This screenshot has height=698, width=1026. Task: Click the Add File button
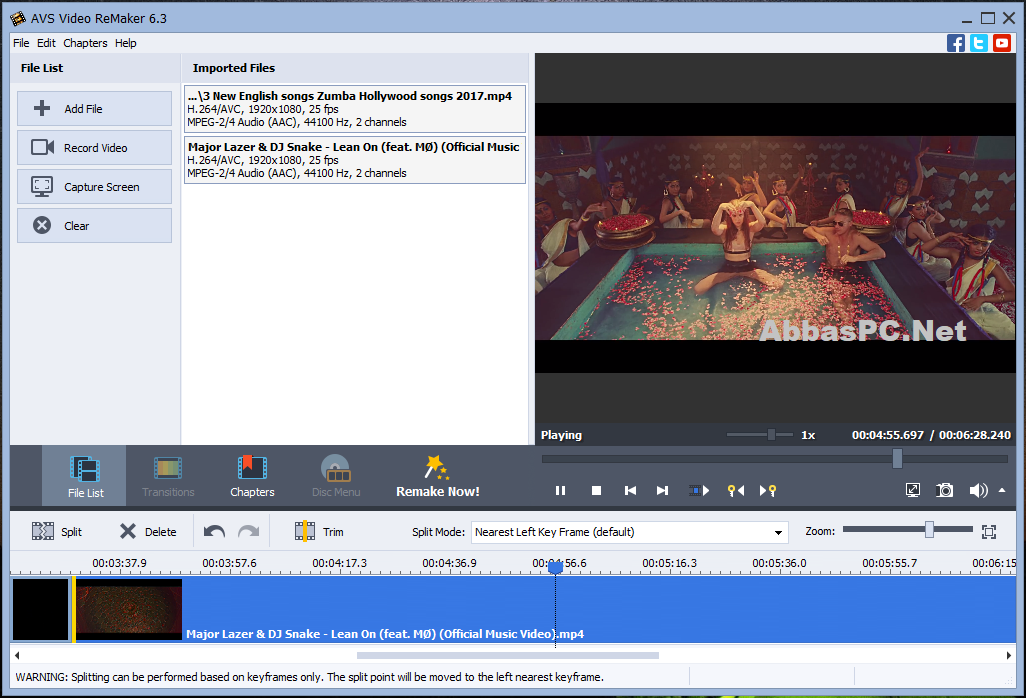point(94,109)
